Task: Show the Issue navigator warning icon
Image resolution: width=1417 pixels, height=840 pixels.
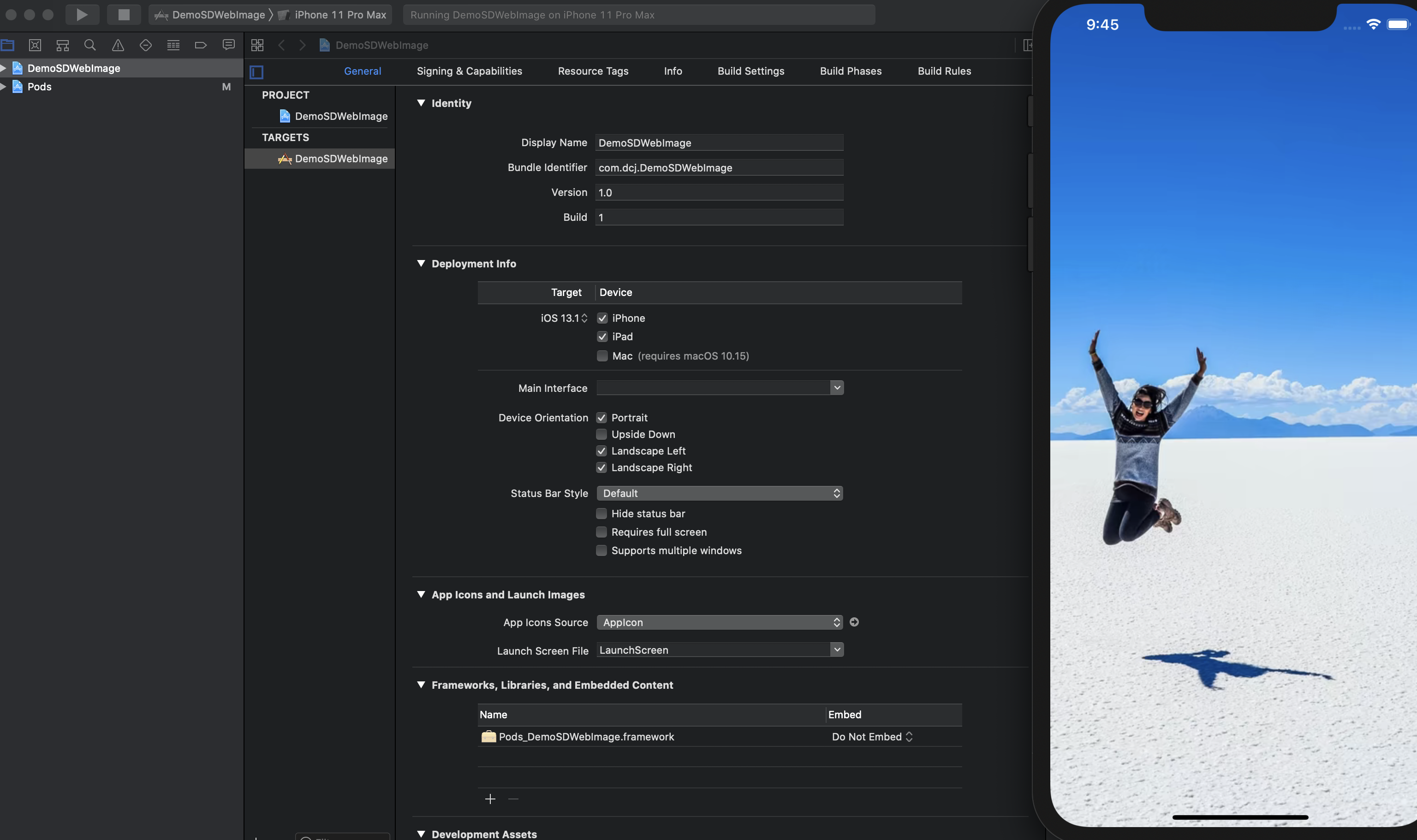Action: [x=117, y=45]
